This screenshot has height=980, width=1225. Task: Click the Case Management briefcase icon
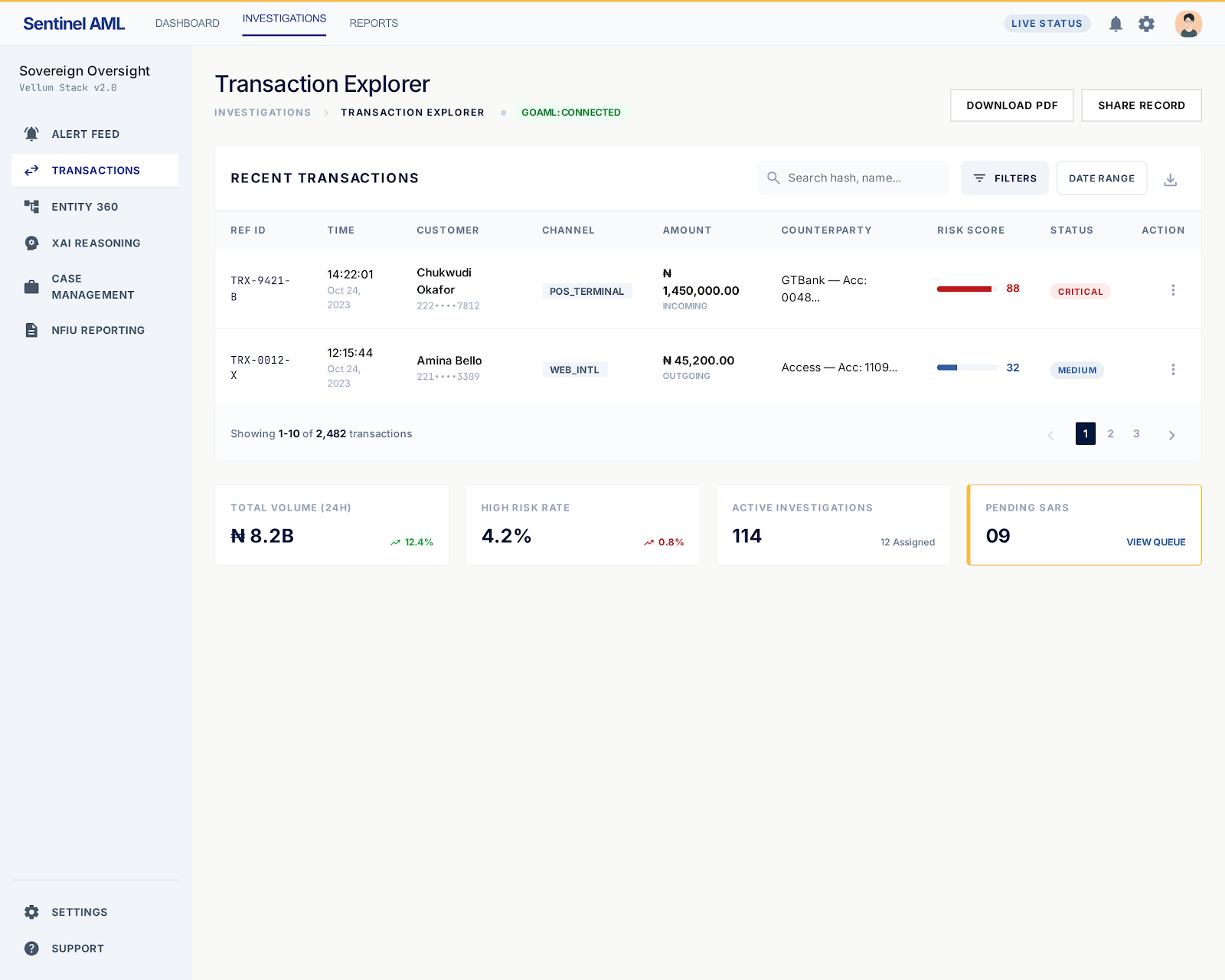31,287
